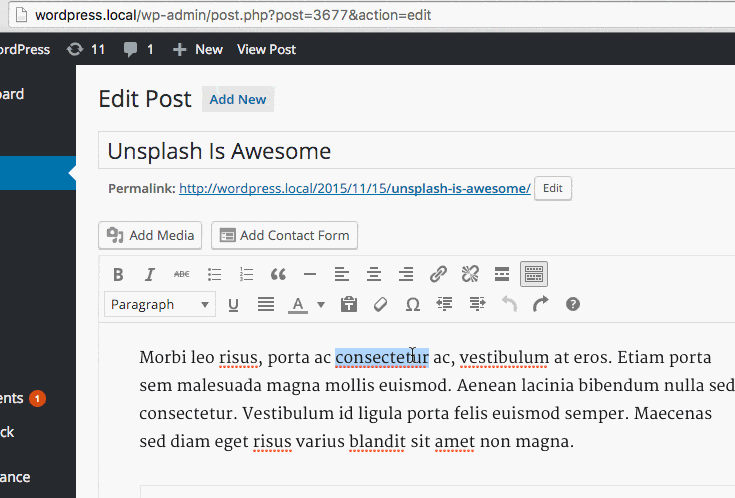This screenshot has width=735, height=498.
Task: Expand the text color picker arrow
Action: pos(321,304)
